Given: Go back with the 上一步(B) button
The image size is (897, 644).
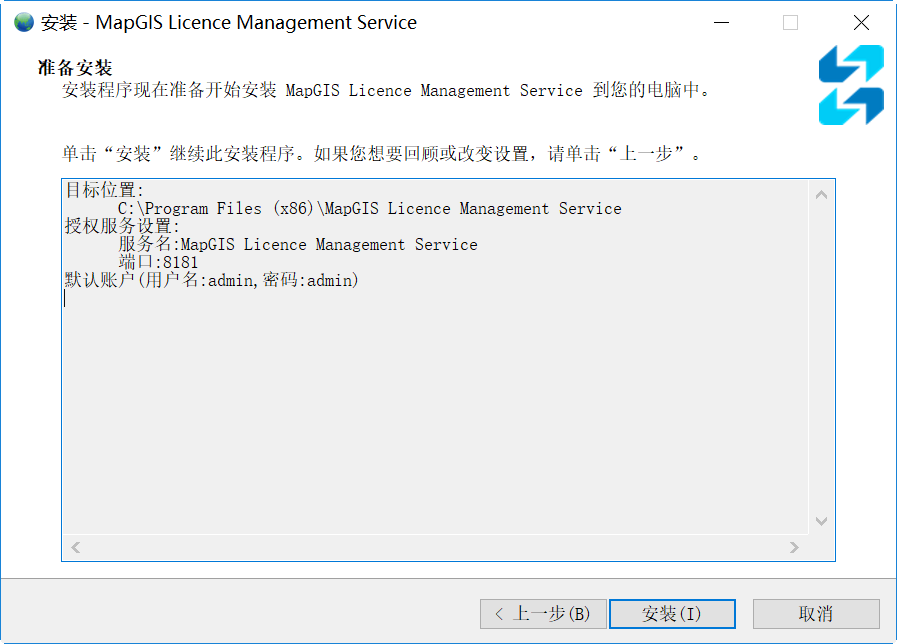Looking at the screenshot, I should 543,614.
